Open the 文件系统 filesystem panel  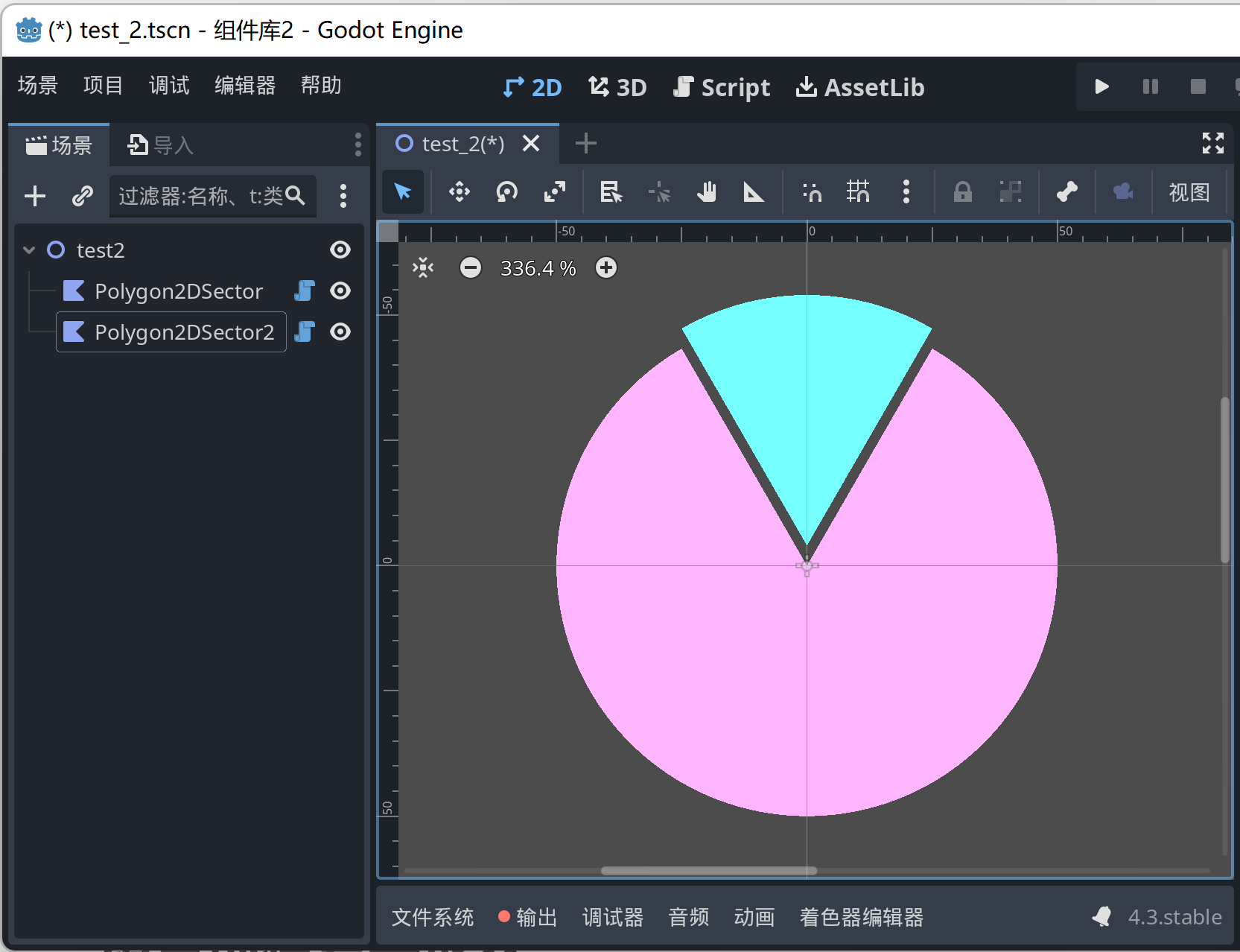[433, 917]
